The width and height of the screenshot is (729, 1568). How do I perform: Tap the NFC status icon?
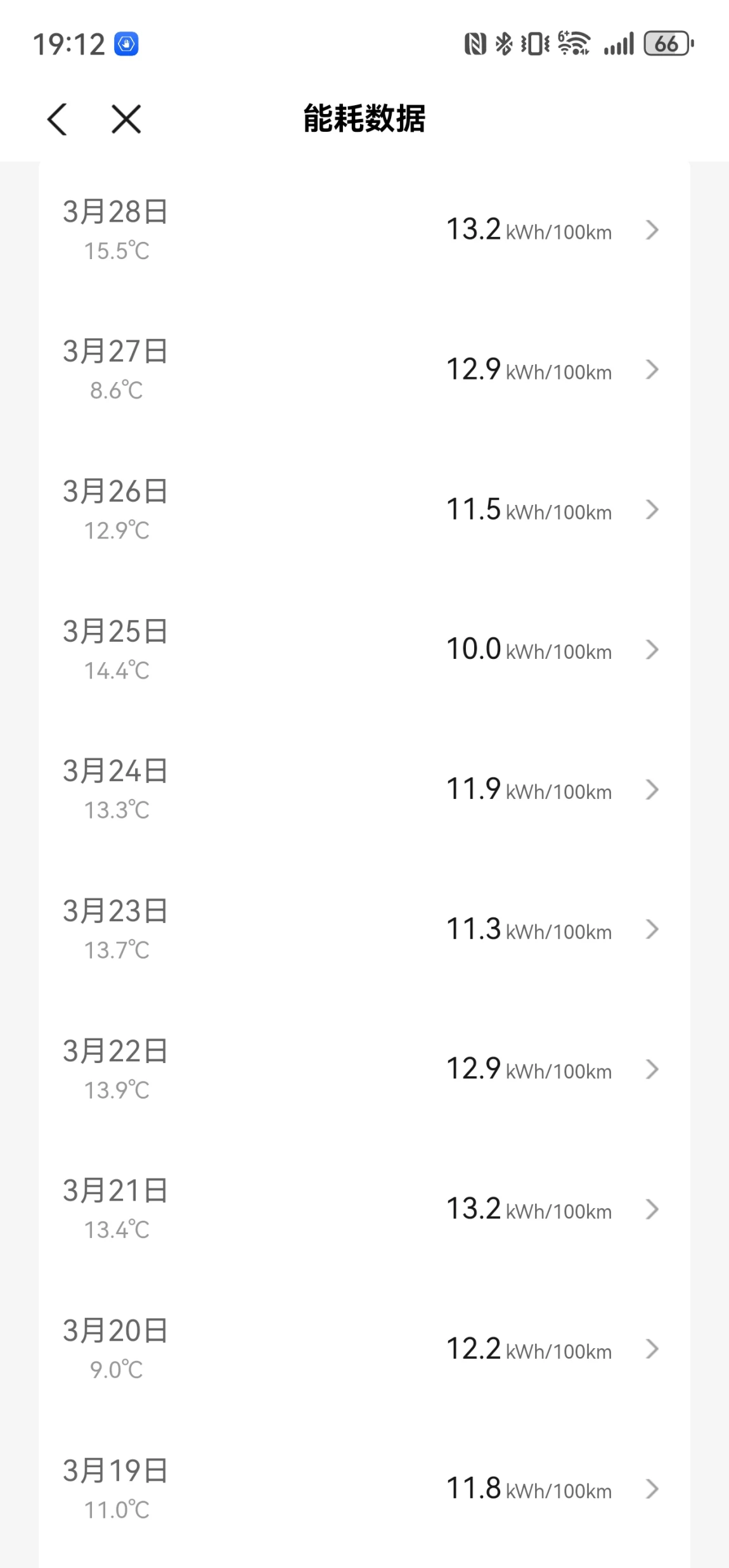tap(475, 44)
